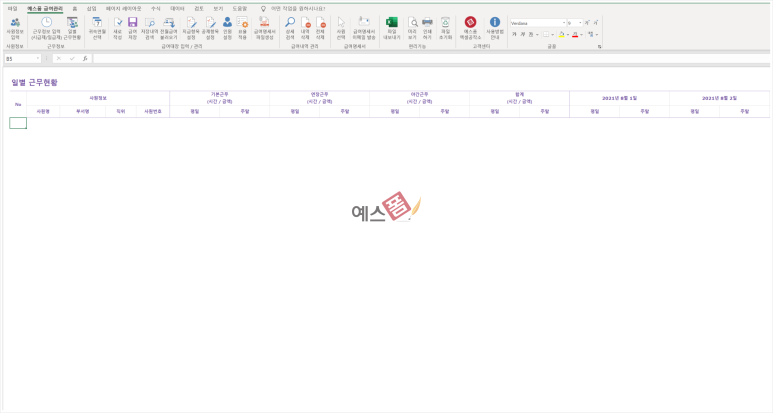
Task: Click 사원명 column header
Action: click(43, 112)
